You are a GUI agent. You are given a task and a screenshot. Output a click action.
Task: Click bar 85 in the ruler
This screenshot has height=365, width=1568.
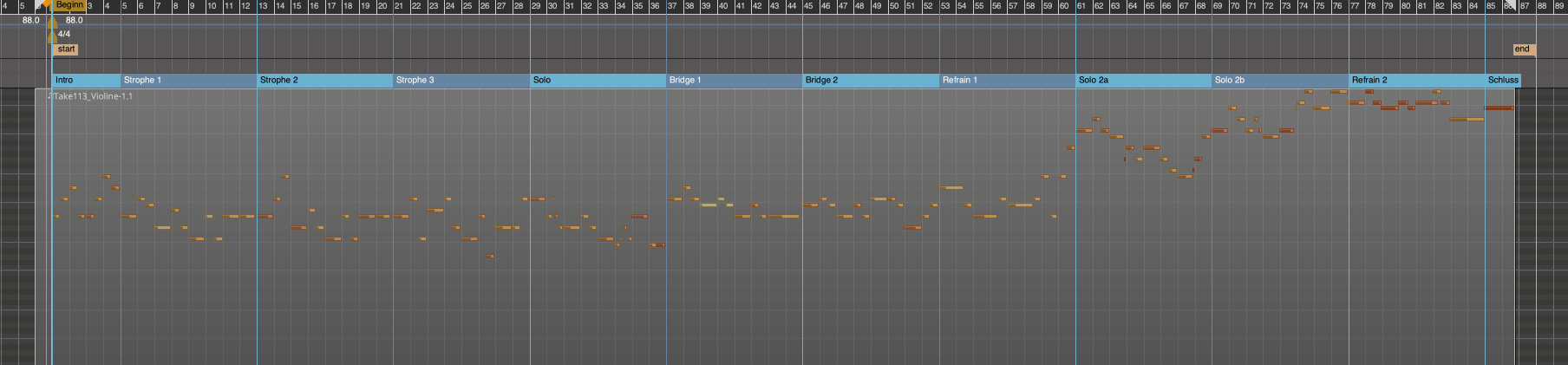tap(1491, 6)
